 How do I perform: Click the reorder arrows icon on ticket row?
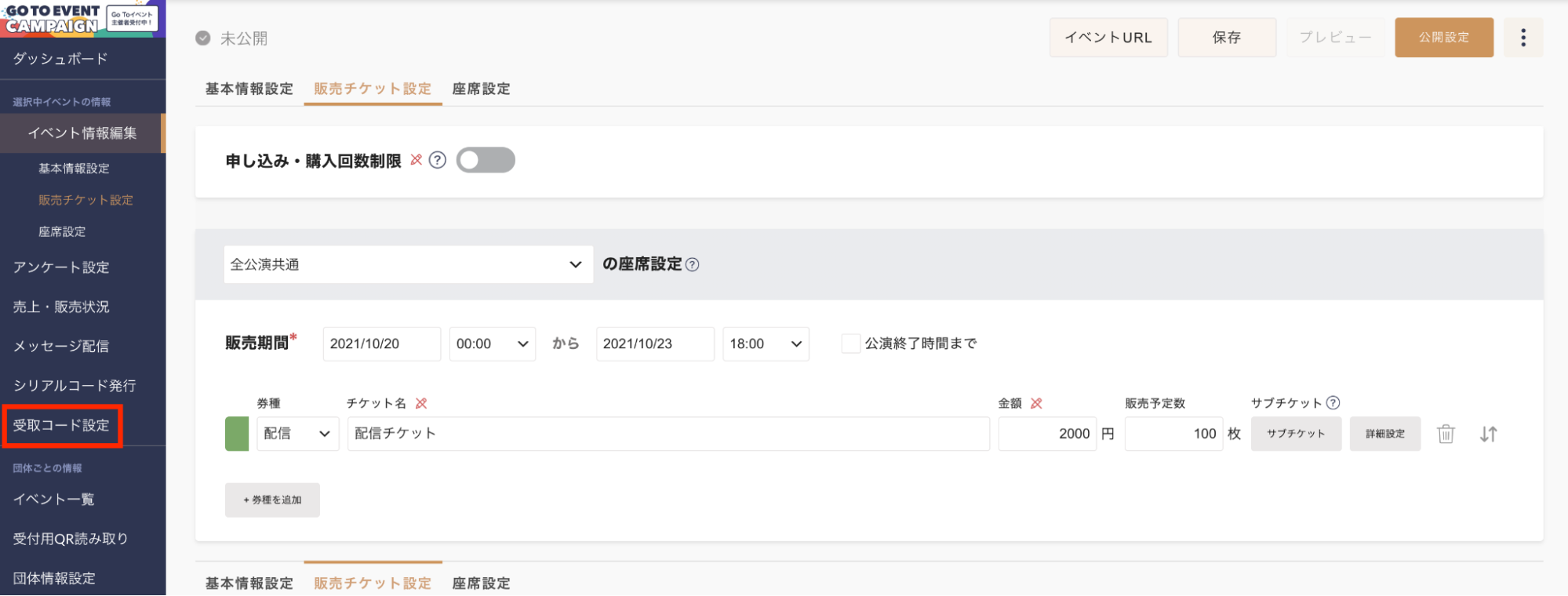(x=1488, y=434)
